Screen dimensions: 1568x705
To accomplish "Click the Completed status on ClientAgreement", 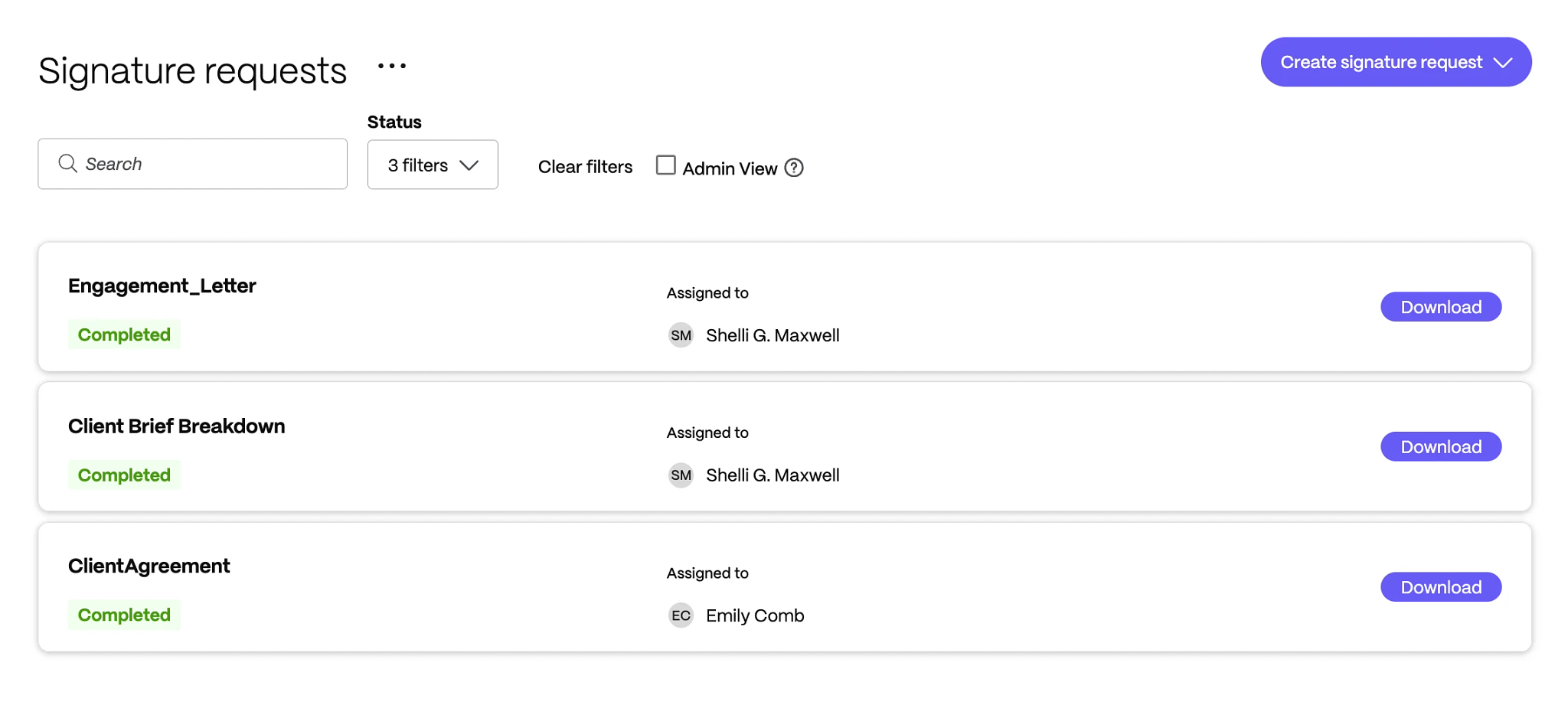I will pos(123,615).
